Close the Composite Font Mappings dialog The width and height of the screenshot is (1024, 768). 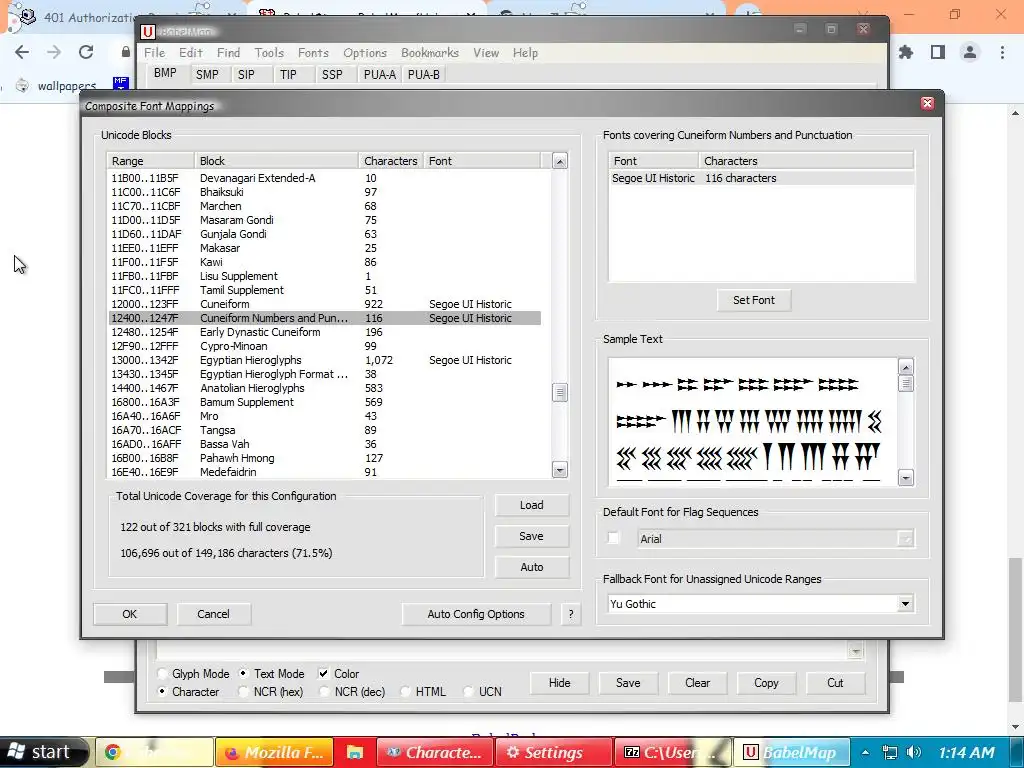pos(927,104)
